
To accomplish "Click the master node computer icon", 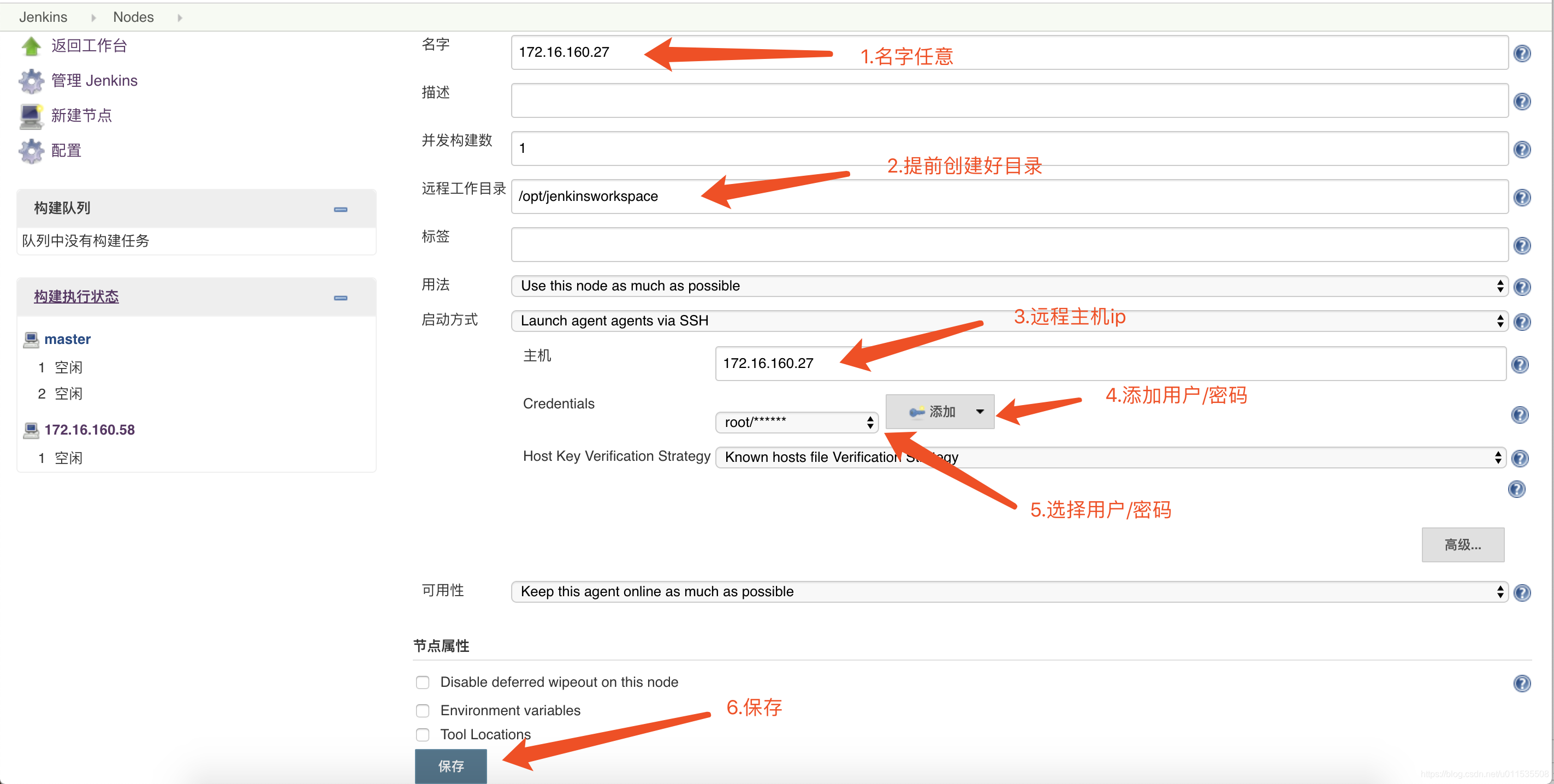I will (31, 340).
